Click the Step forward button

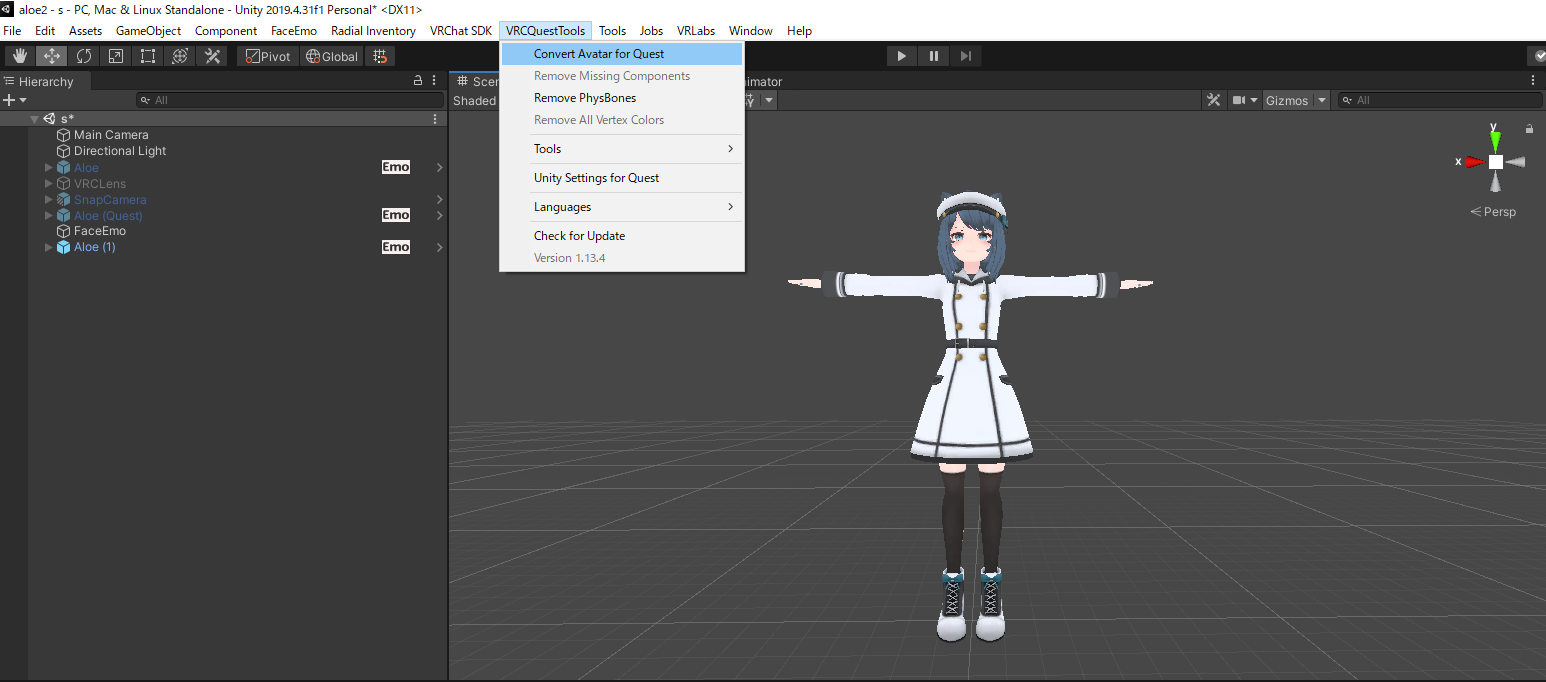pos(965,56)
